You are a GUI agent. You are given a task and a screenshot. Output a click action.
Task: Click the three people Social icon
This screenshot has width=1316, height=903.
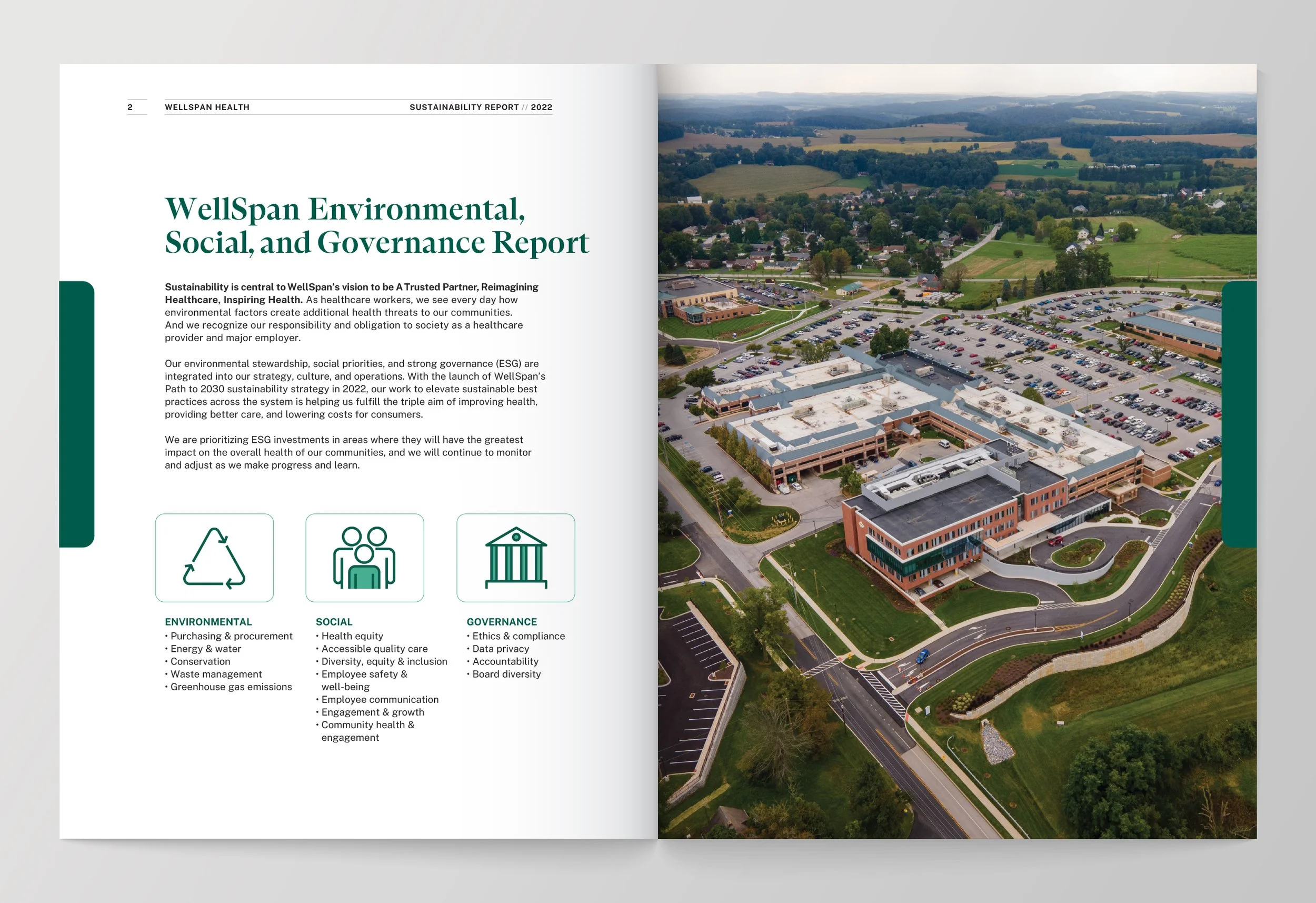(x=364, y=558)
